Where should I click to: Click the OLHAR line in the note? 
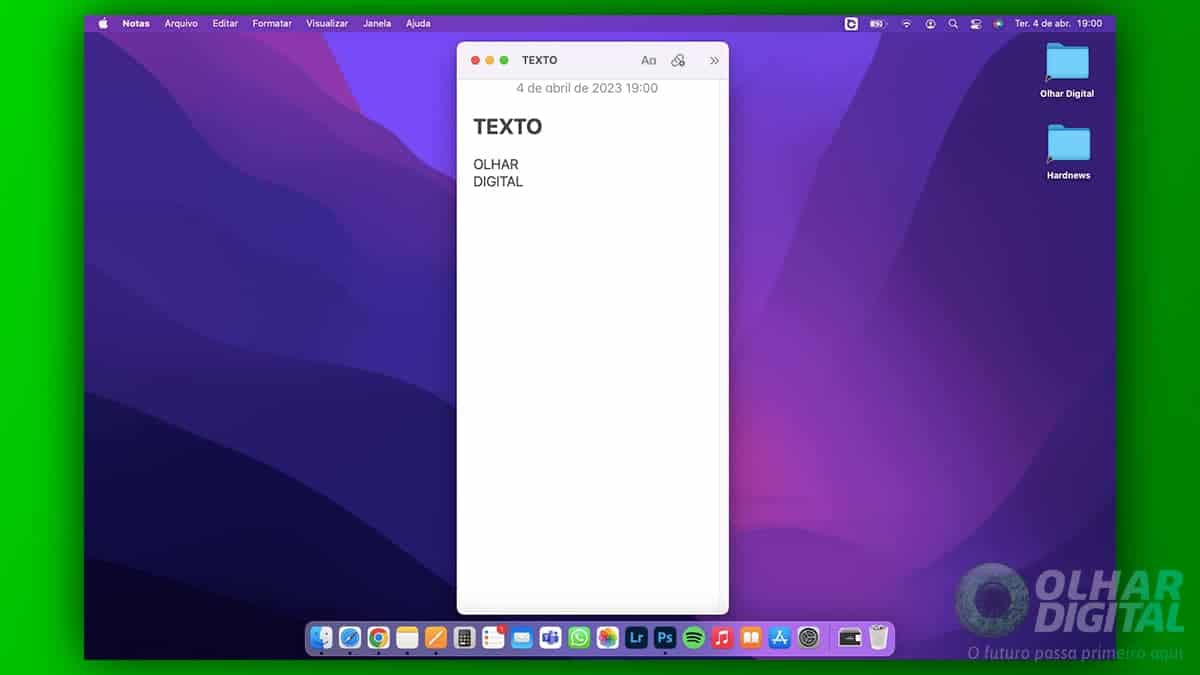pos(496,164)
